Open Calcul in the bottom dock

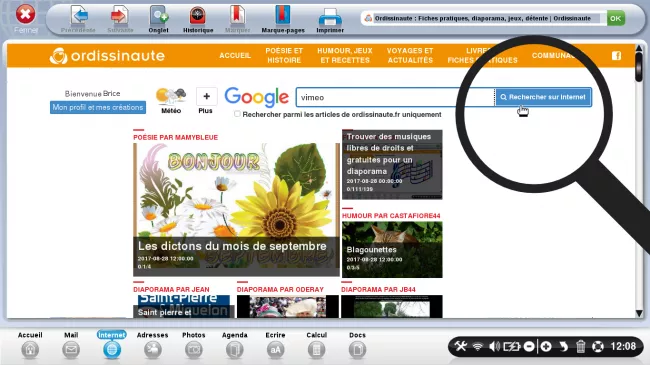(x=316, y=345)
